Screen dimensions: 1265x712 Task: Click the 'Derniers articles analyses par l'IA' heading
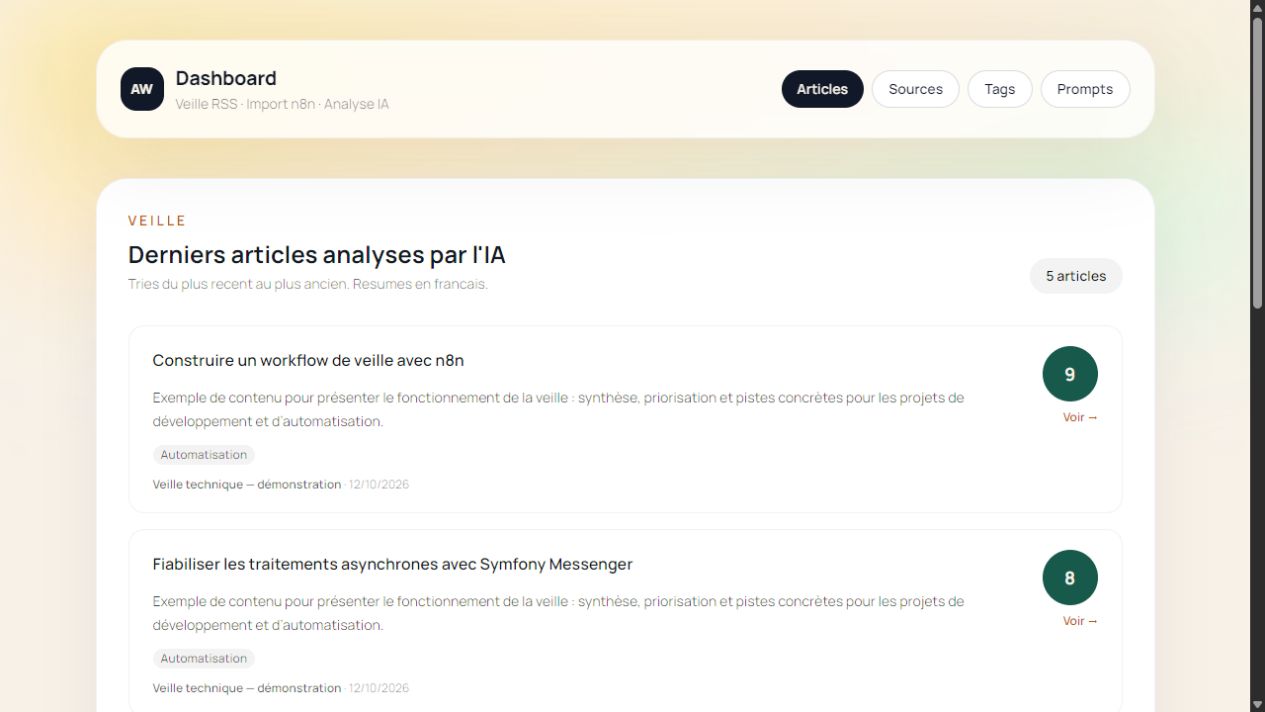point(317,255)
